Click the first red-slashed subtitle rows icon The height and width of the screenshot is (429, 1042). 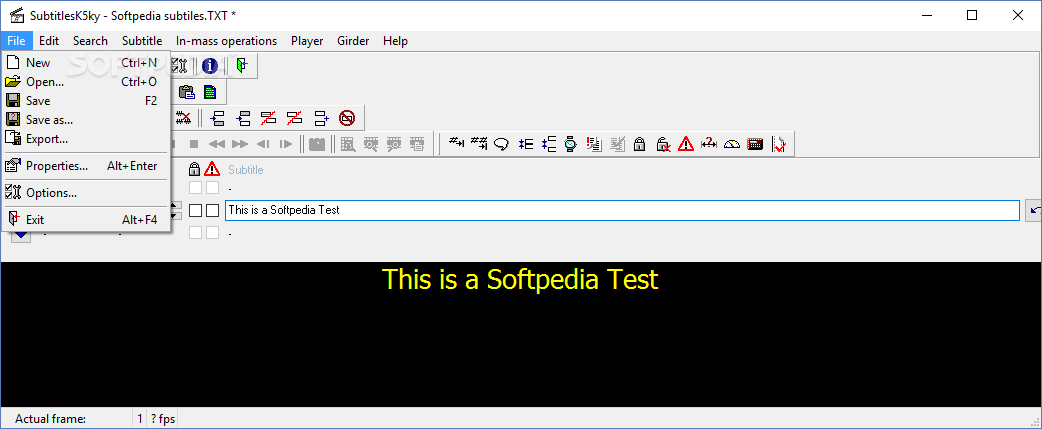pyautogui.click(x=268, y=119)
